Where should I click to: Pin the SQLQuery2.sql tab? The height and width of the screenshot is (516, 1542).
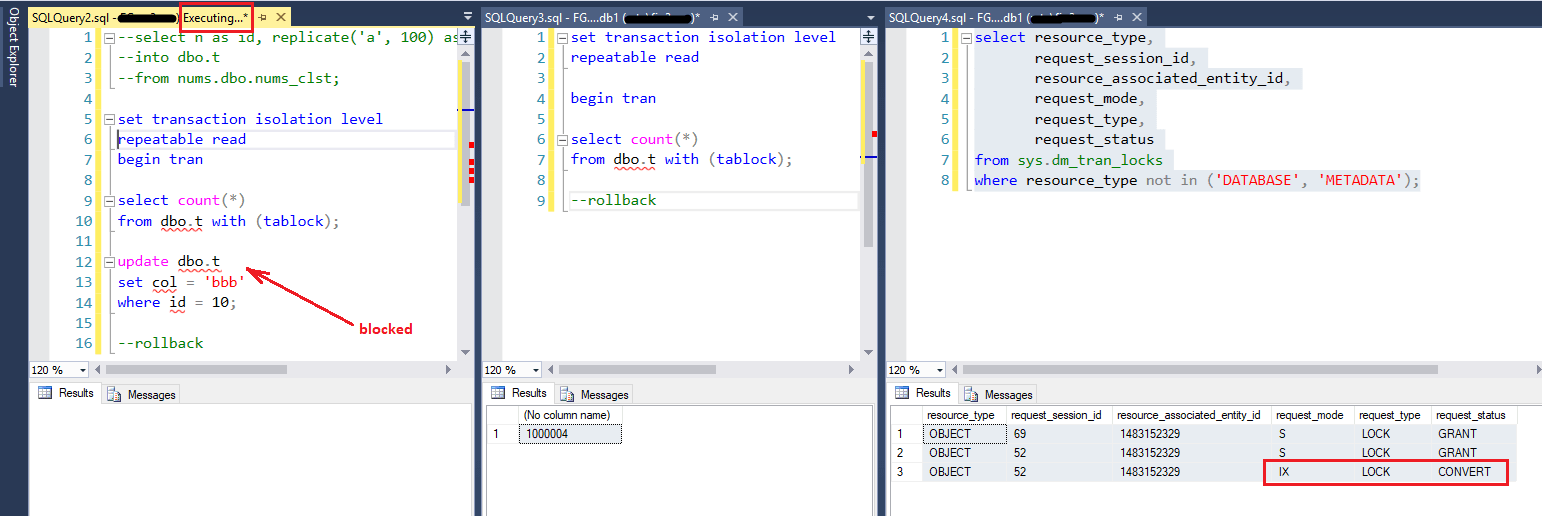click(263, 18)
